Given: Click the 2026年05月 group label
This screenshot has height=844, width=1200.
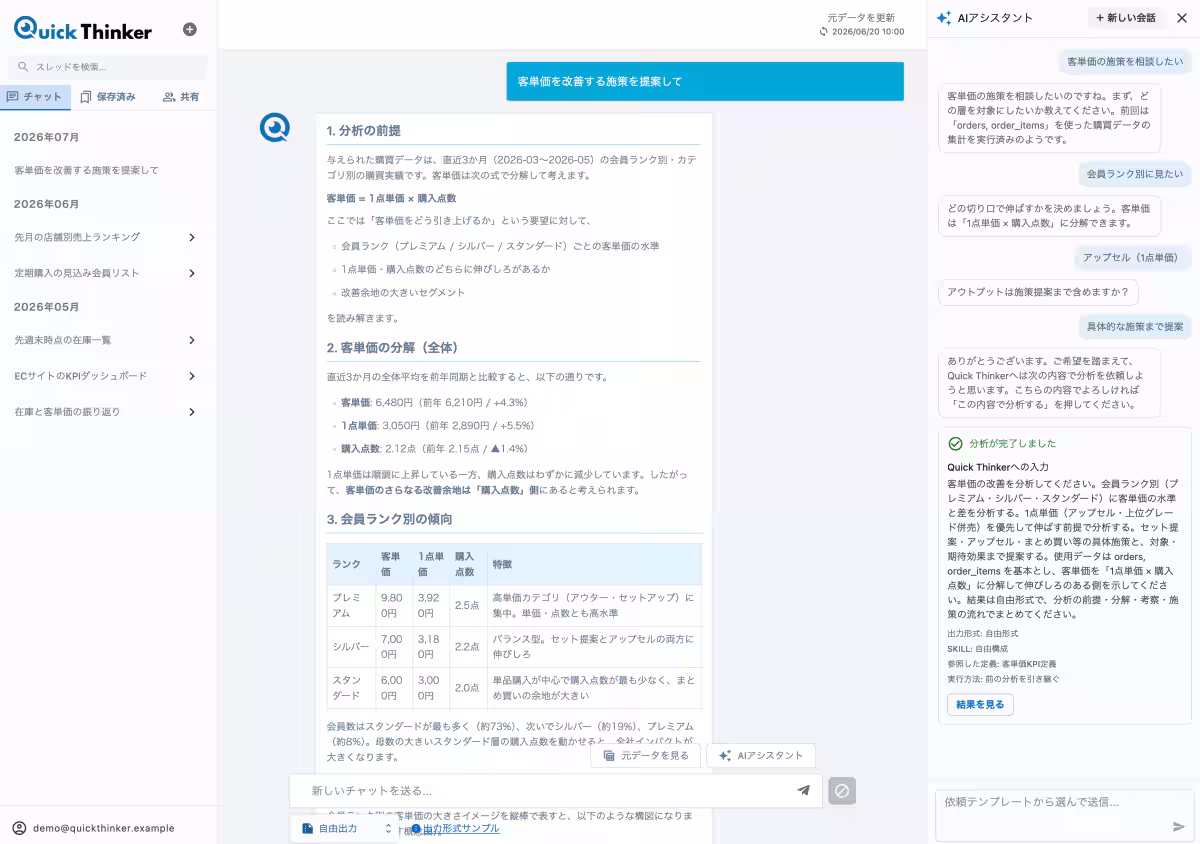Looking at the screenshot, I should click(47, 307).
